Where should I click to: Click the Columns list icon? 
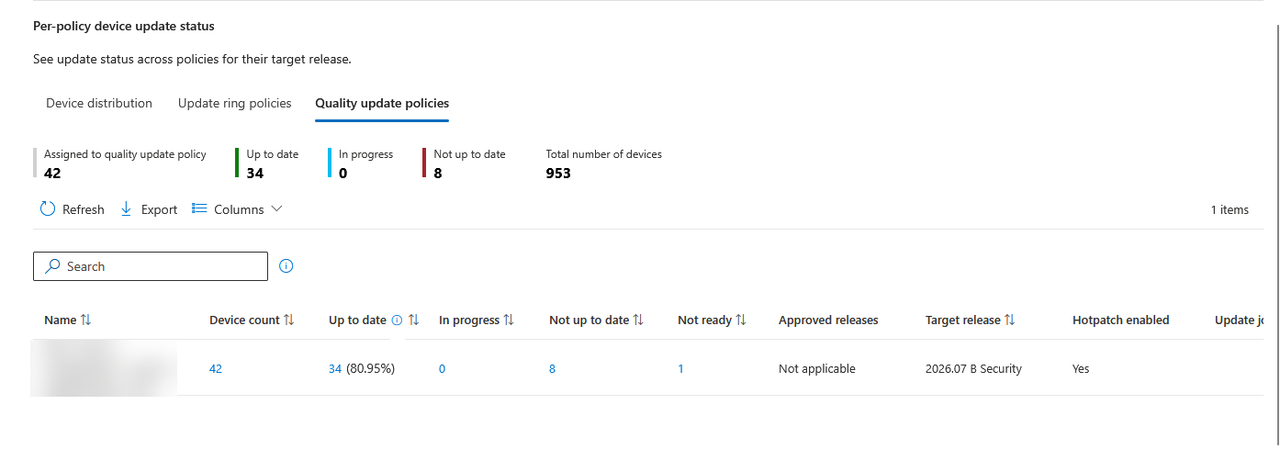pyautogui.click(x=199, y=209)
